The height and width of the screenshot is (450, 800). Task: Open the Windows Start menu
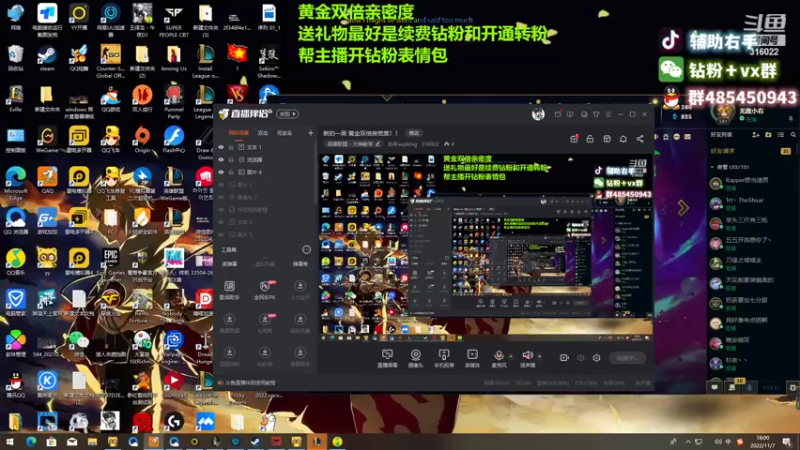pyautogui.click(x=10, y=442)
